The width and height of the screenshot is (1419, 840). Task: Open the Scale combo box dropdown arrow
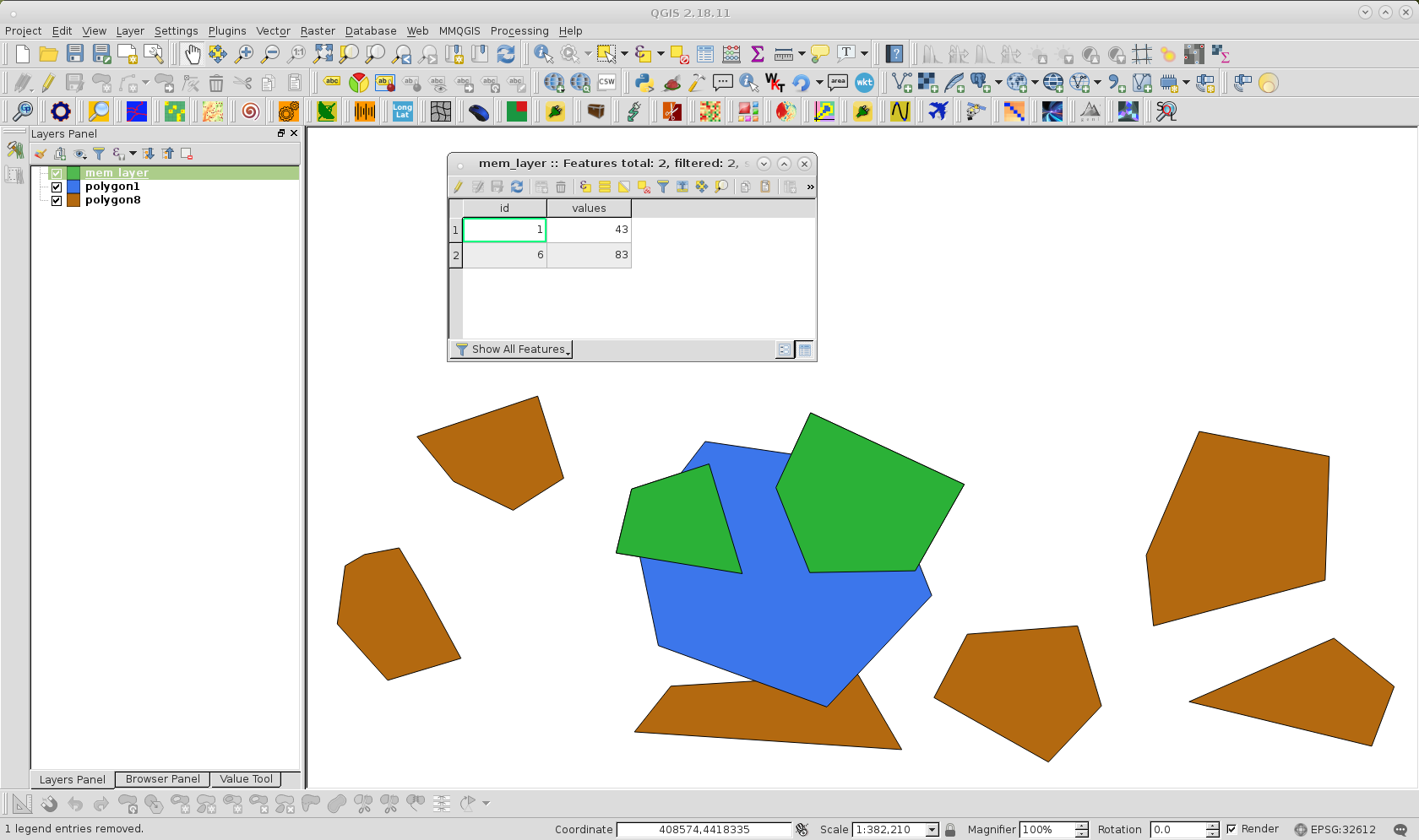[x=932, y=830]
